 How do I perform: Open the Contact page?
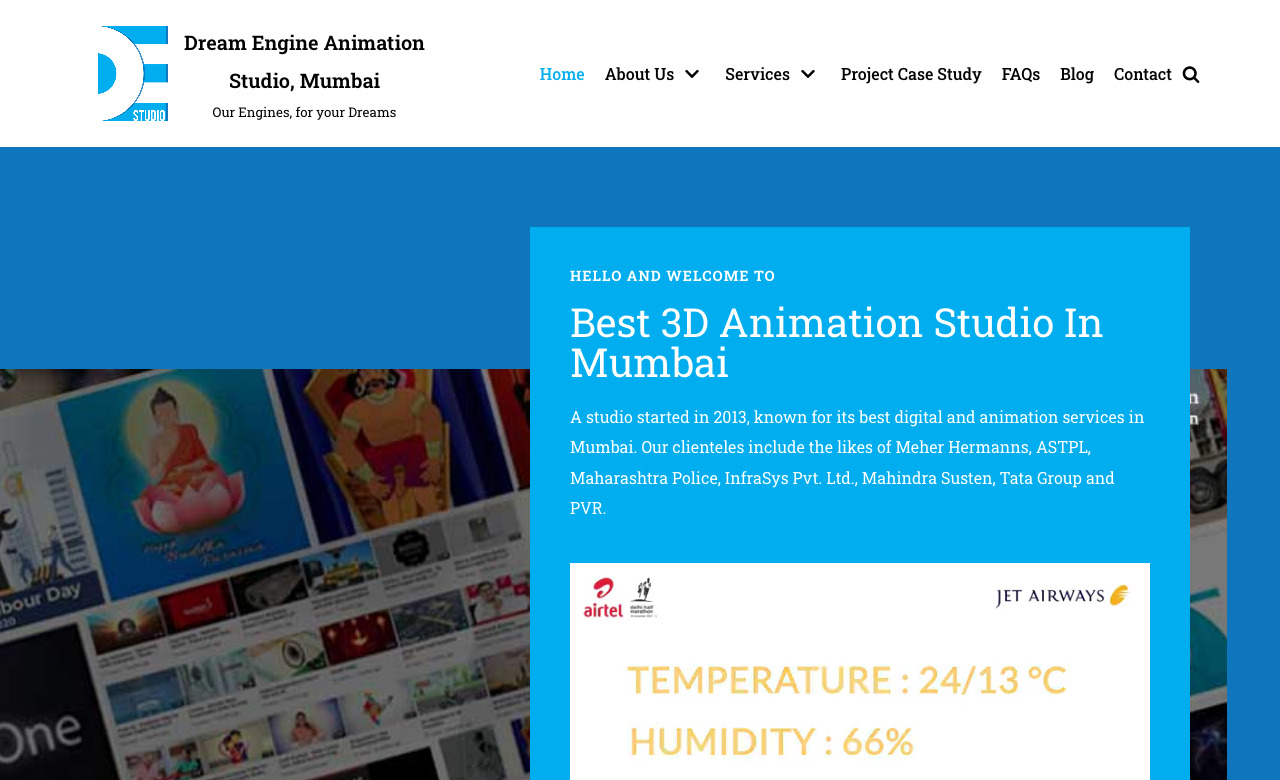[x=1143, y=74]
